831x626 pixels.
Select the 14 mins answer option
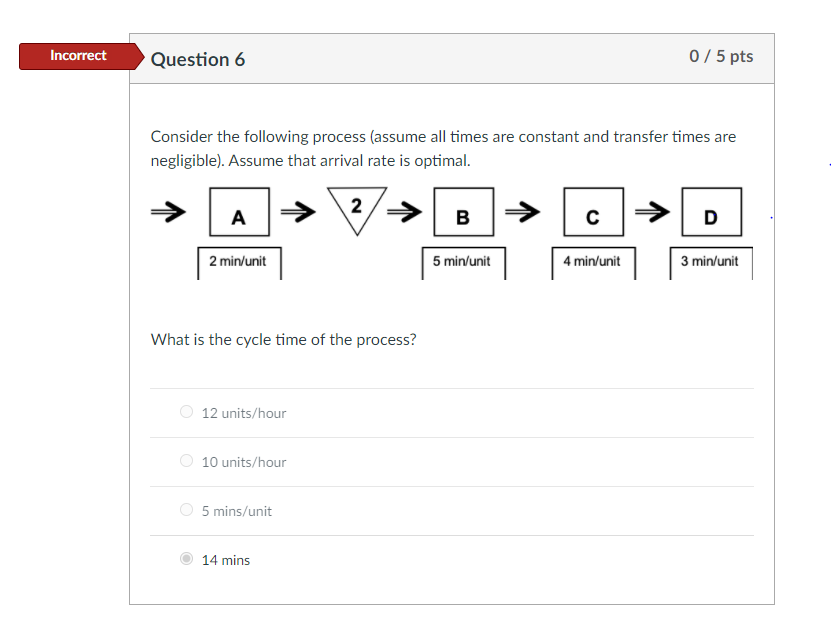187,559
